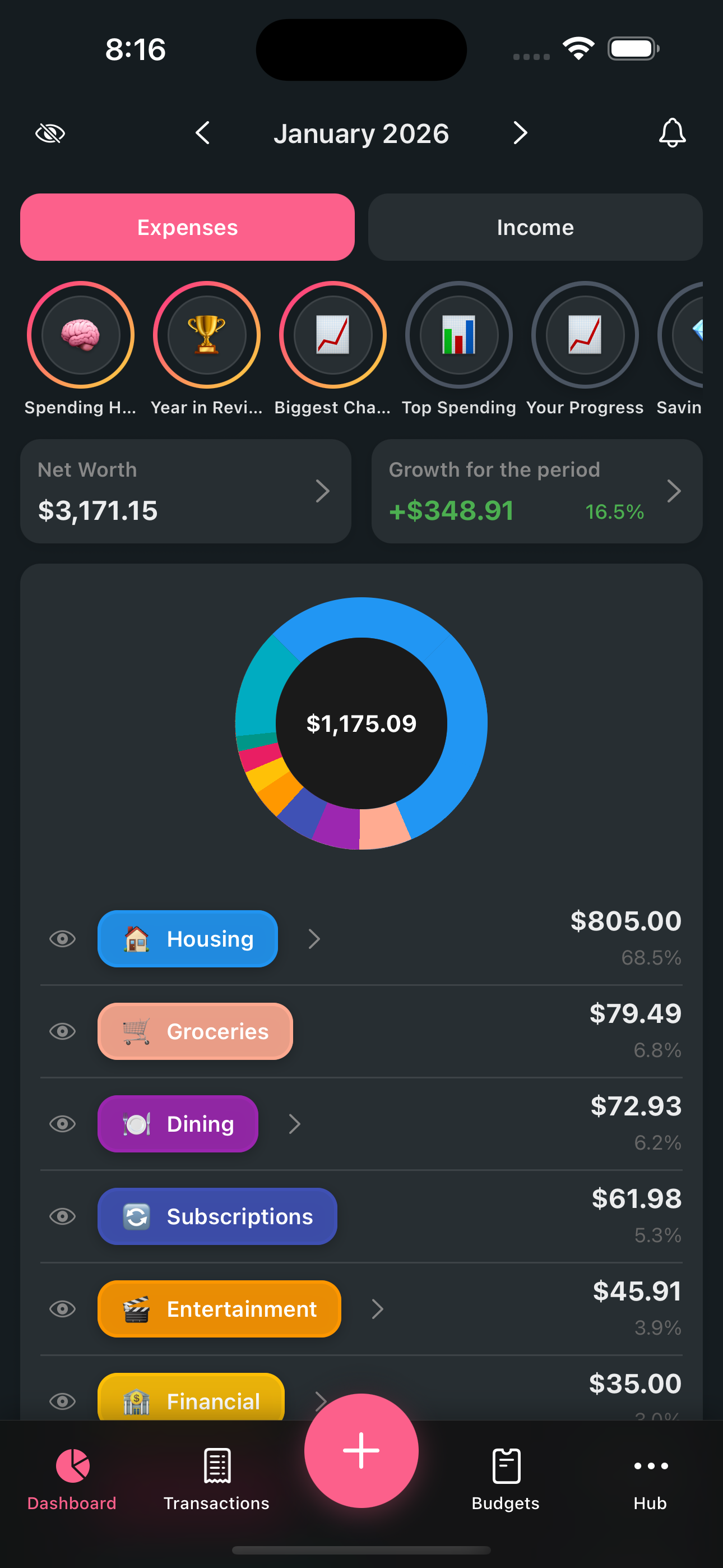Go to the previous month with the chevron
This screenshot has height=1568, width=723.
pos(203,133)
